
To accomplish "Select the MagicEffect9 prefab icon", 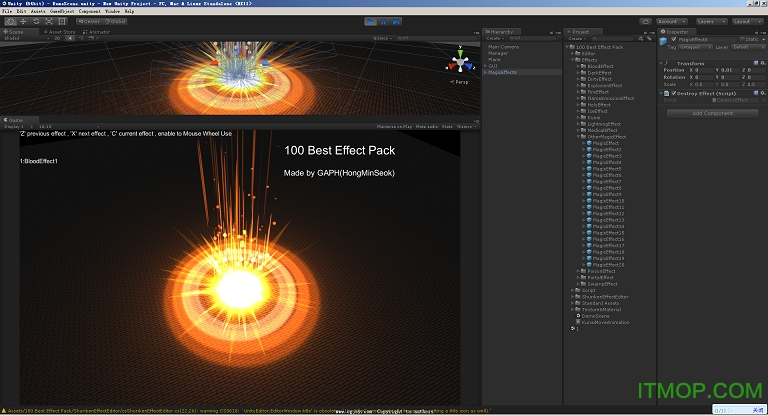I will click(589, 195).
